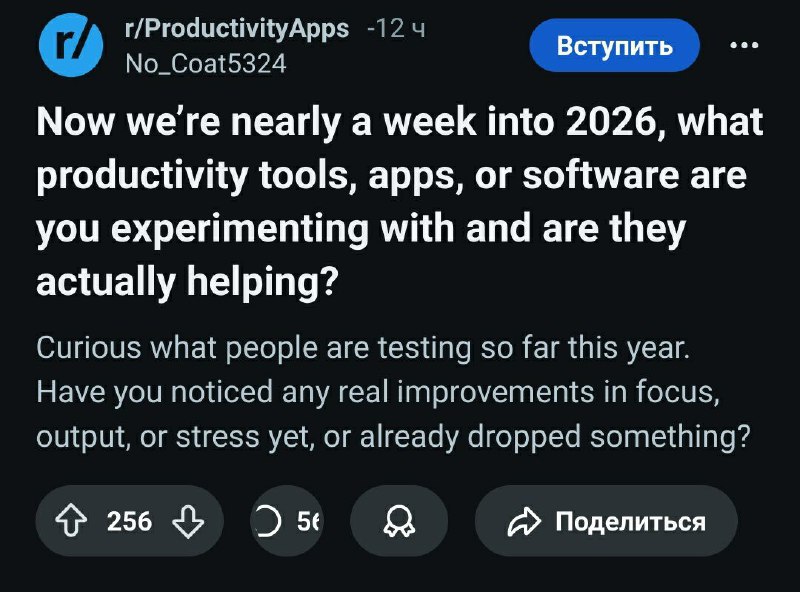Click the Поделиться share label
The width and height of the screenshot is (800, 592).
[630, 521]
